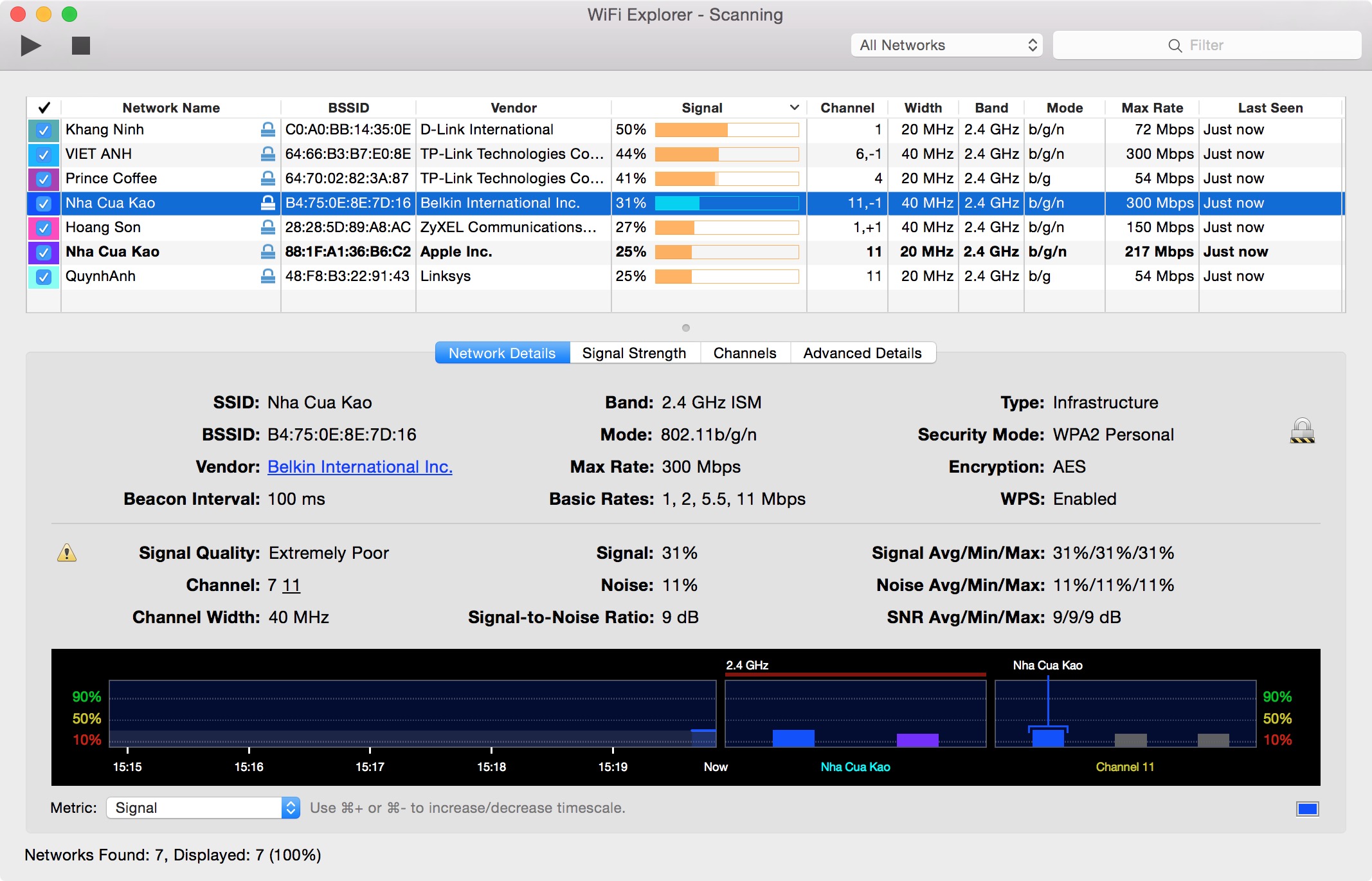Toggle checkbox for QuynhAnh network
The height and width of the screenshot is (881, 1372).
(x=44, y=277)
